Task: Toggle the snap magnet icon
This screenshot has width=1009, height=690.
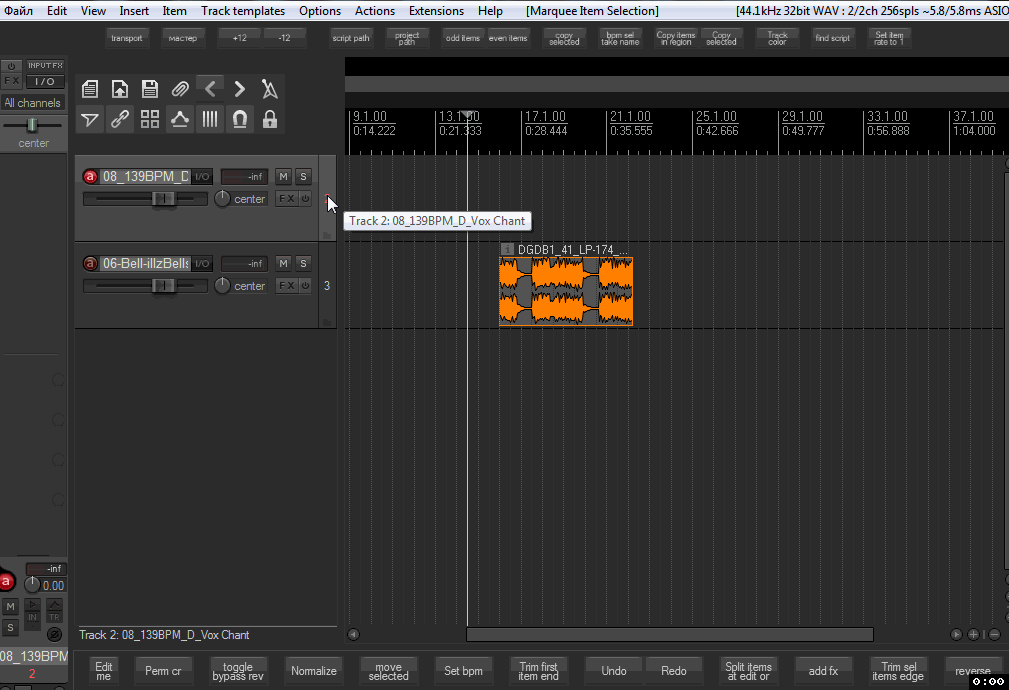Action: coord(239,119)
